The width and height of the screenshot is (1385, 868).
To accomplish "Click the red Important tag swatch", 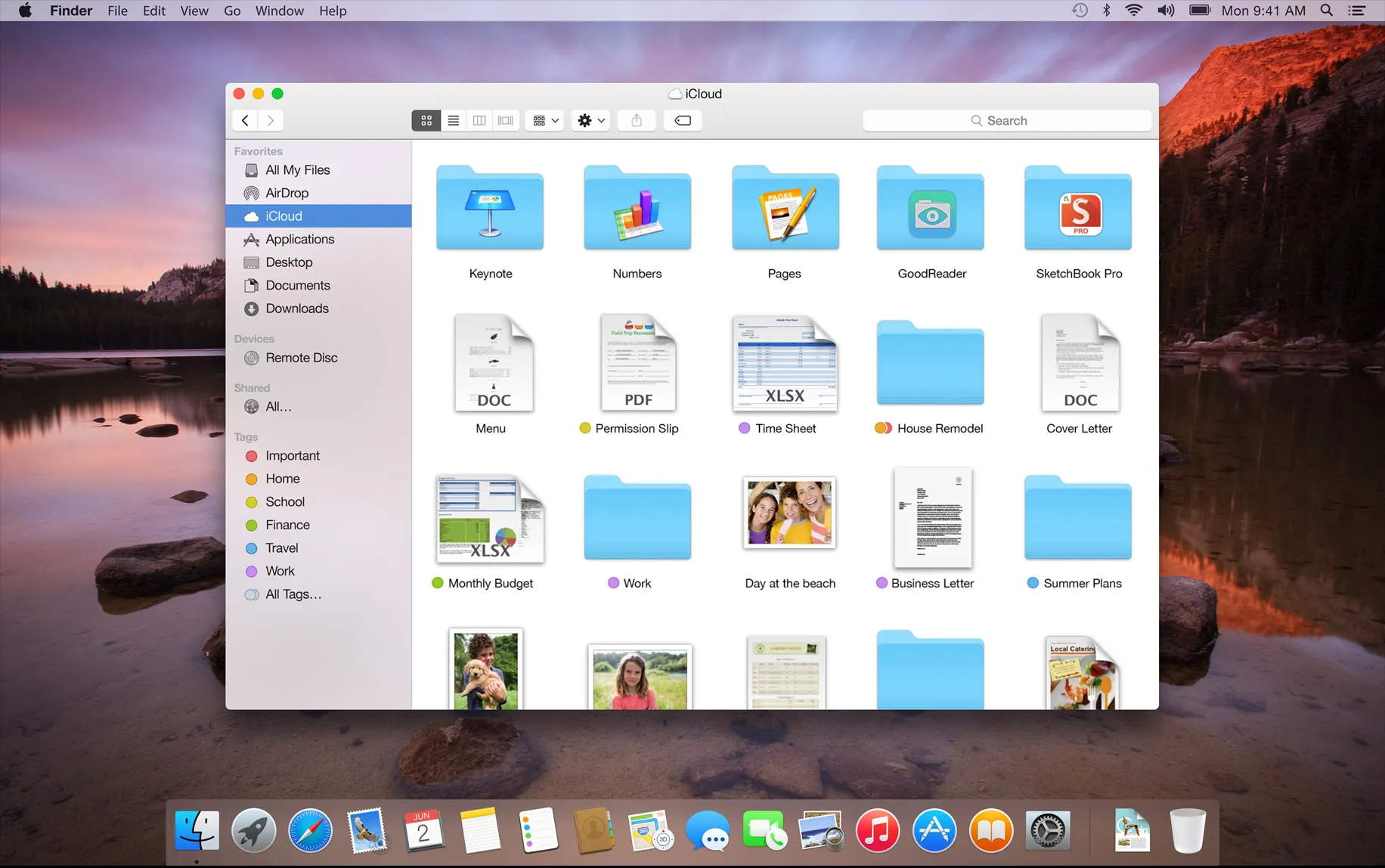I will tap(251, 455).
